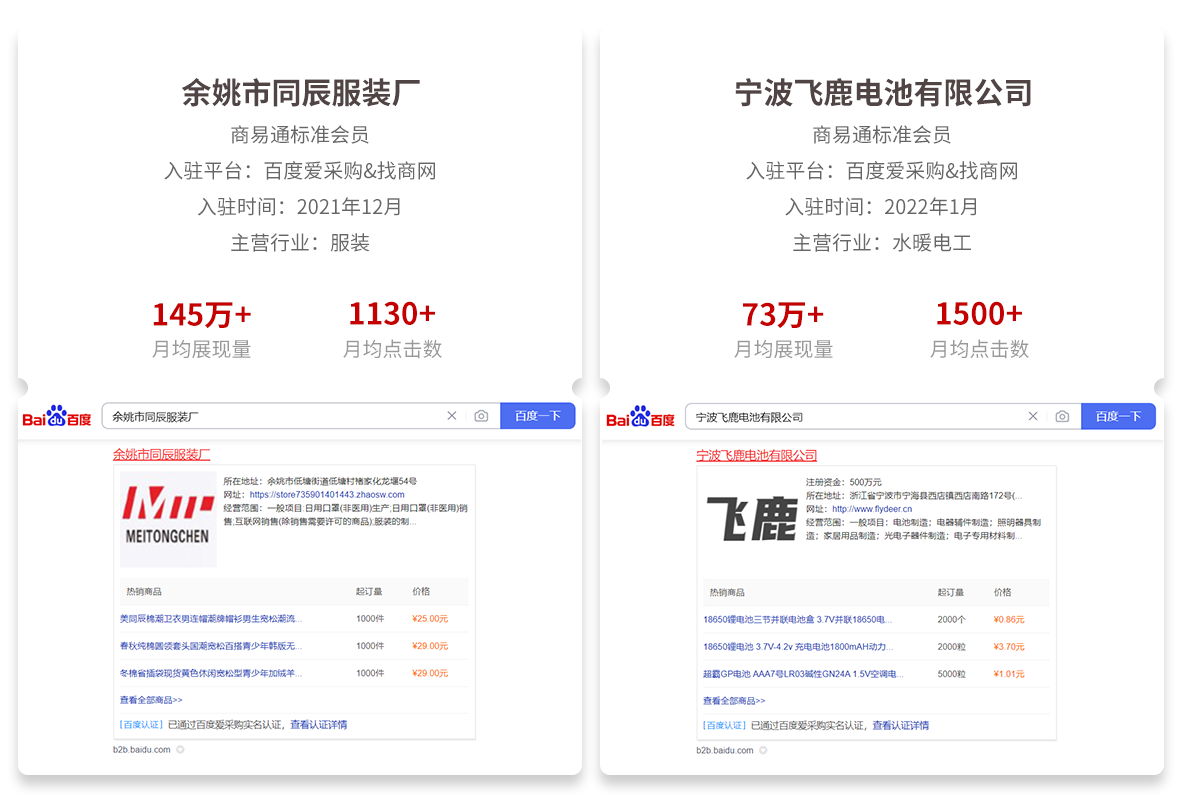
Task: Open the red underlined 宁波飞鹿电池有限公司 result title
Action: coord(757,455)
